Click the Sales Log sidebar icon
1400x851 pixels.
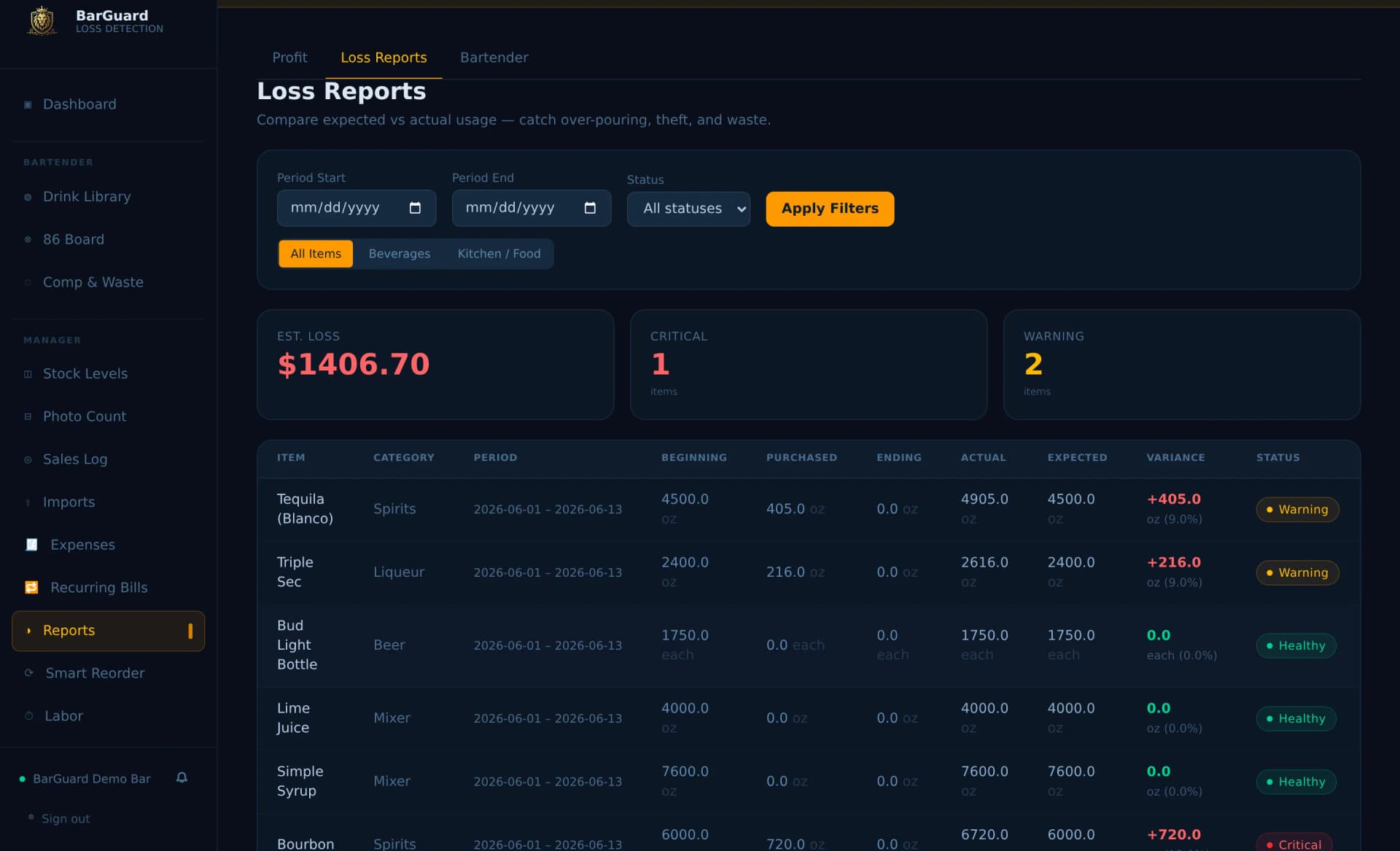coord(28,459)
